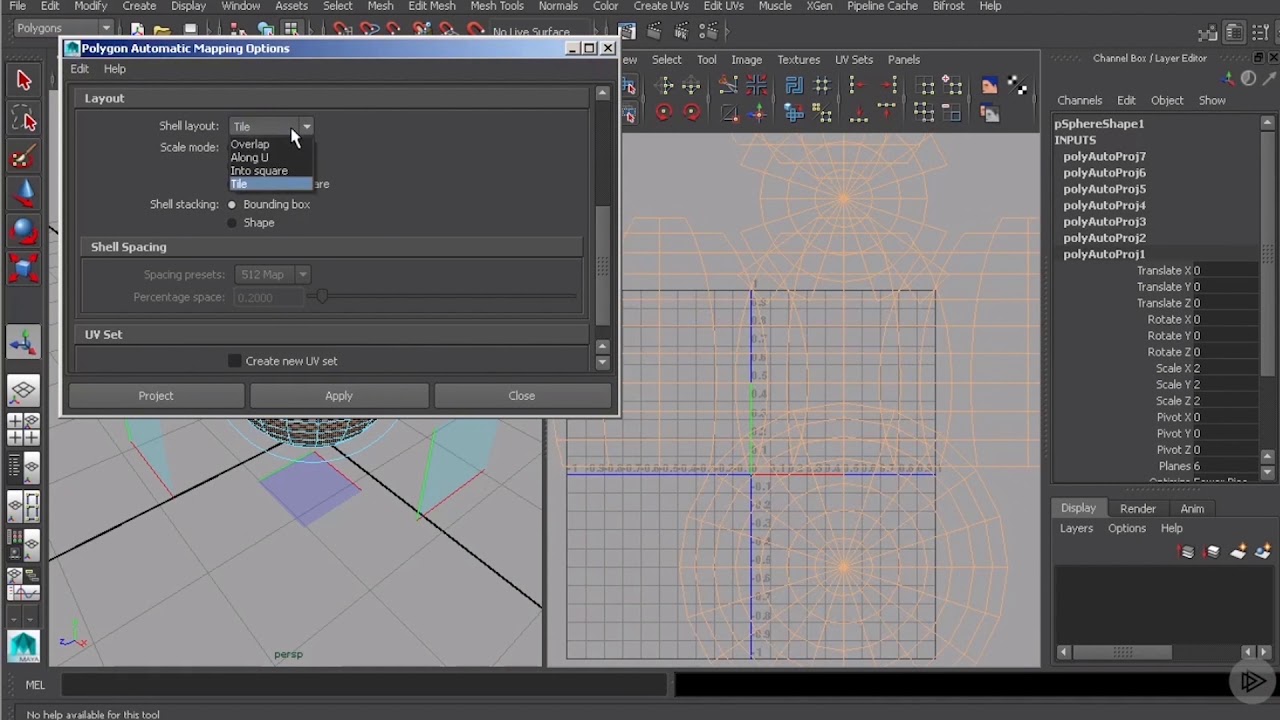Click the MEL command line input
Screen dimensions: 1280x720
tap(365, 685)
